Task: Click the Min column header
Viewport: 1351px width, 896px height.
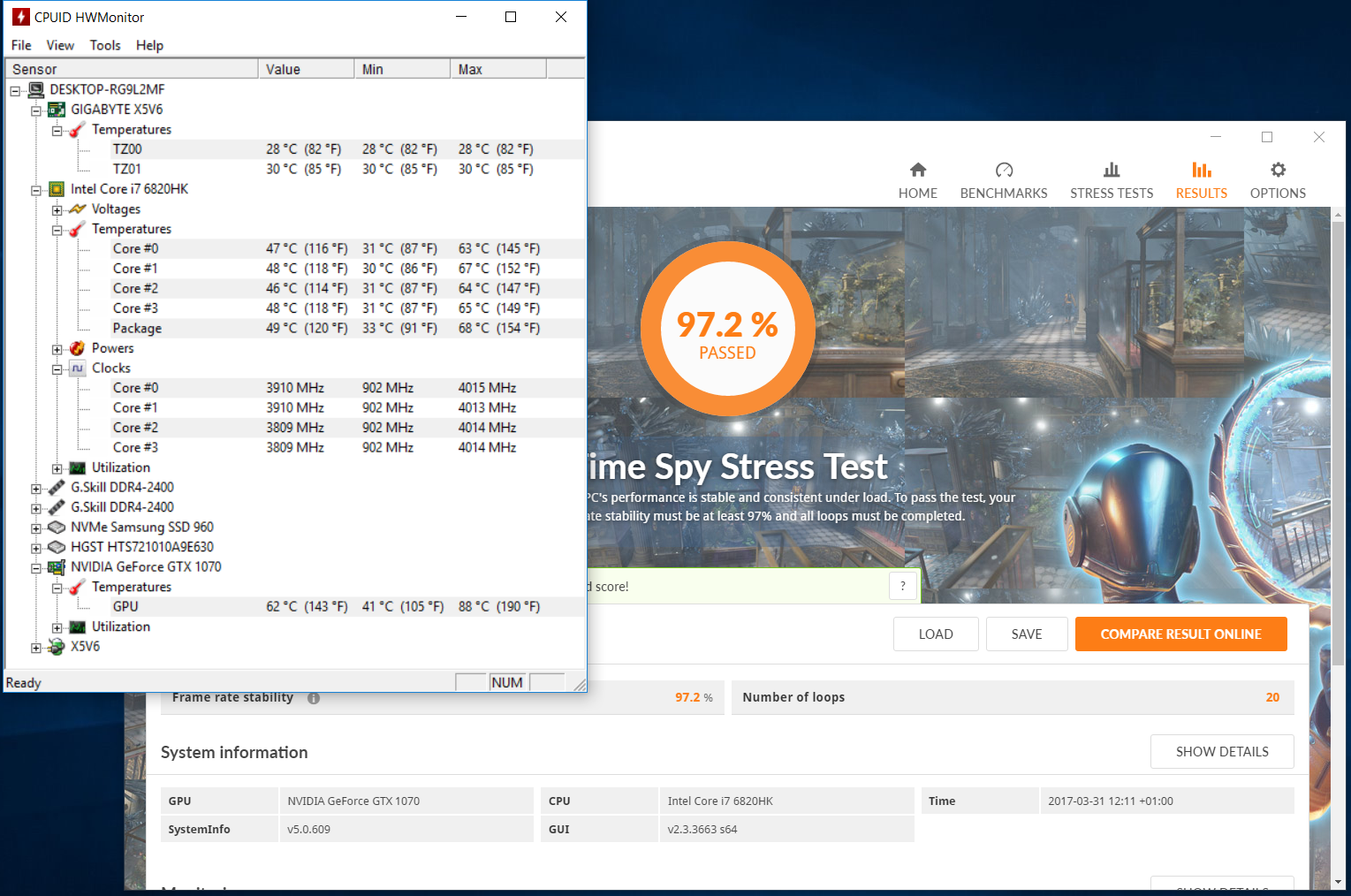Action: point(402,69)
